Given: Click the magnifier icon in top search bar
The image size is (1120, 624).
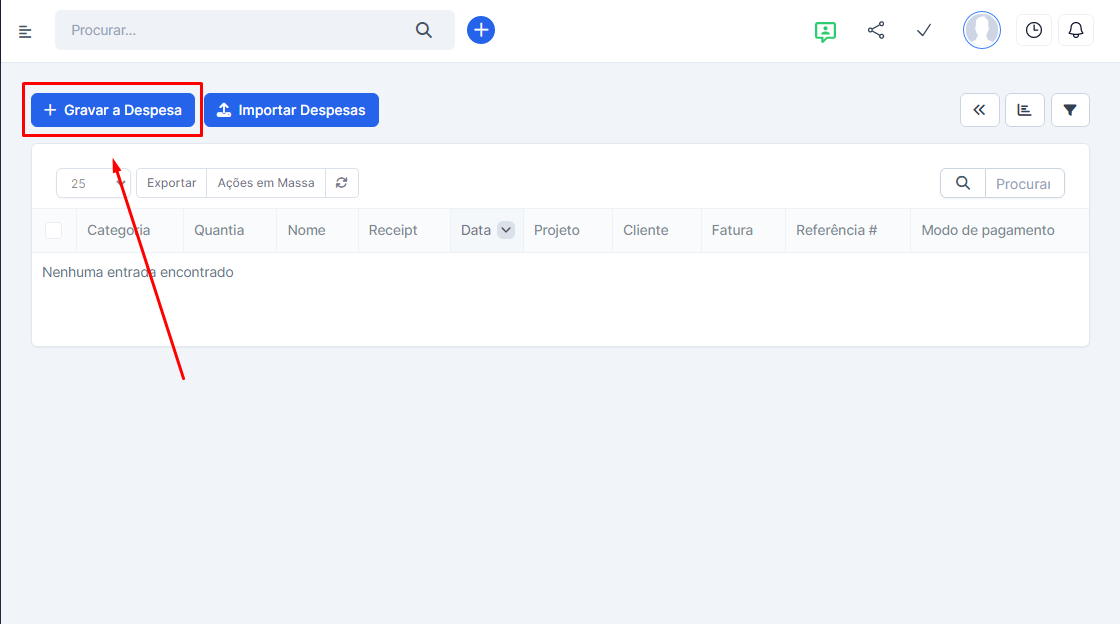Looking at the screenshot, I should (424, 30).
